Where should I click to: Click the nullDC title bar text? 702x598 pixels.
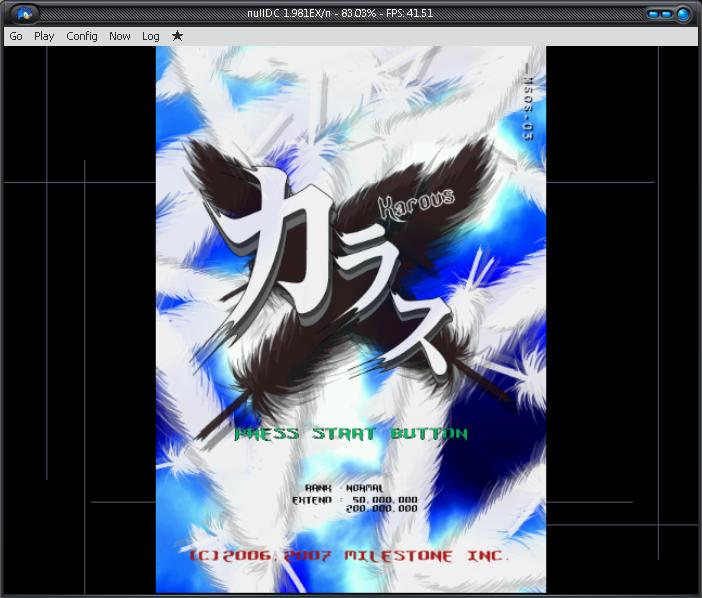(x=340, y=13)
